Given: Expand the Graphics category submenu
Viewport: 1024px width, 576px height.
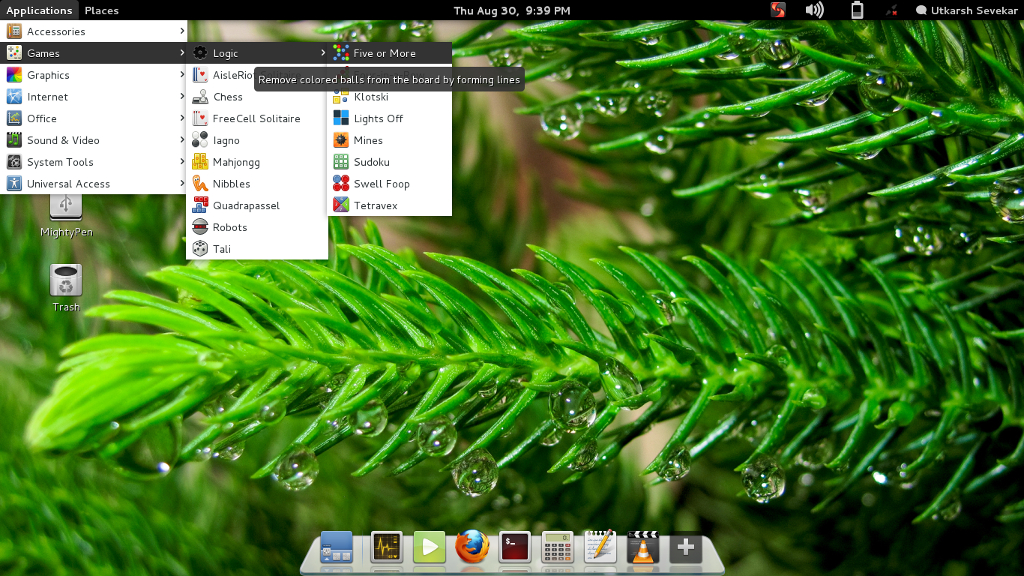Looking at the screenshot, I should pos(94,75).
